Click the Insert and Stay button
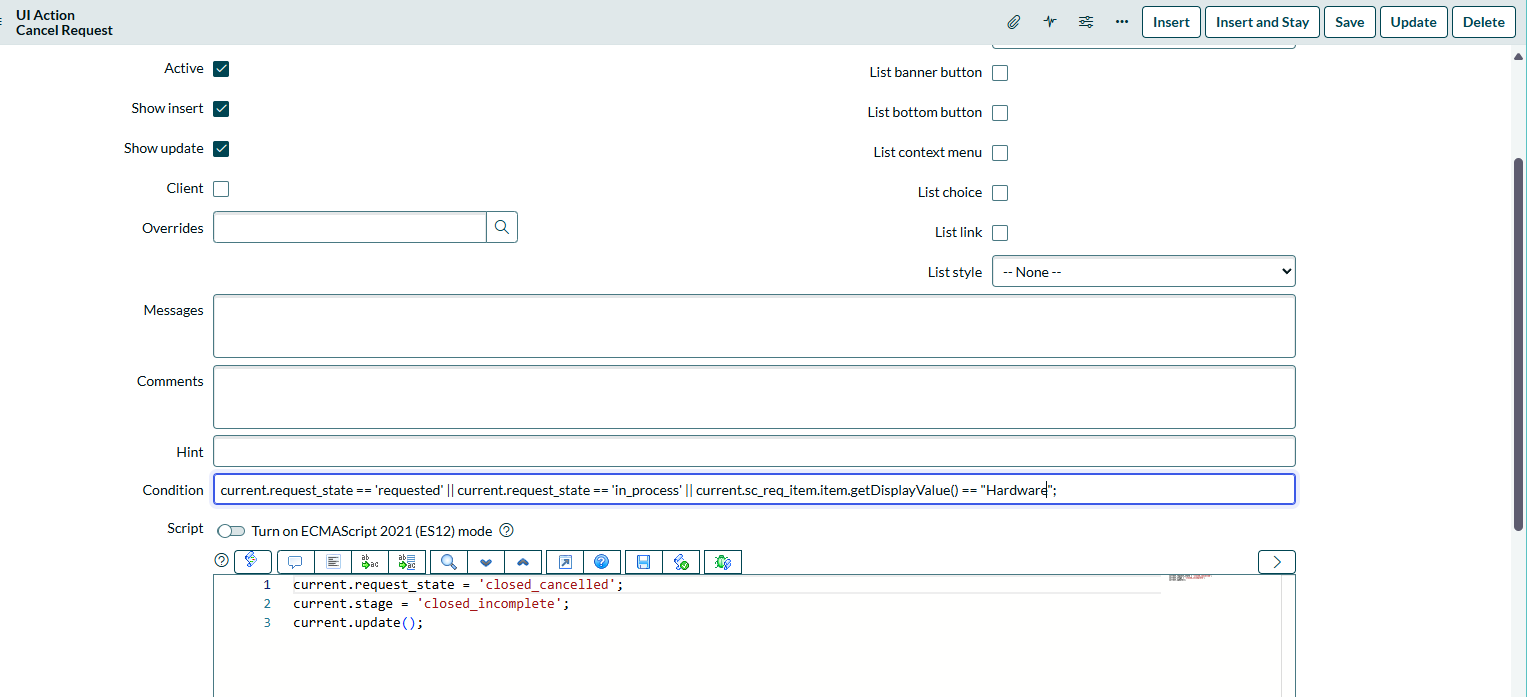 [1262, 22]
